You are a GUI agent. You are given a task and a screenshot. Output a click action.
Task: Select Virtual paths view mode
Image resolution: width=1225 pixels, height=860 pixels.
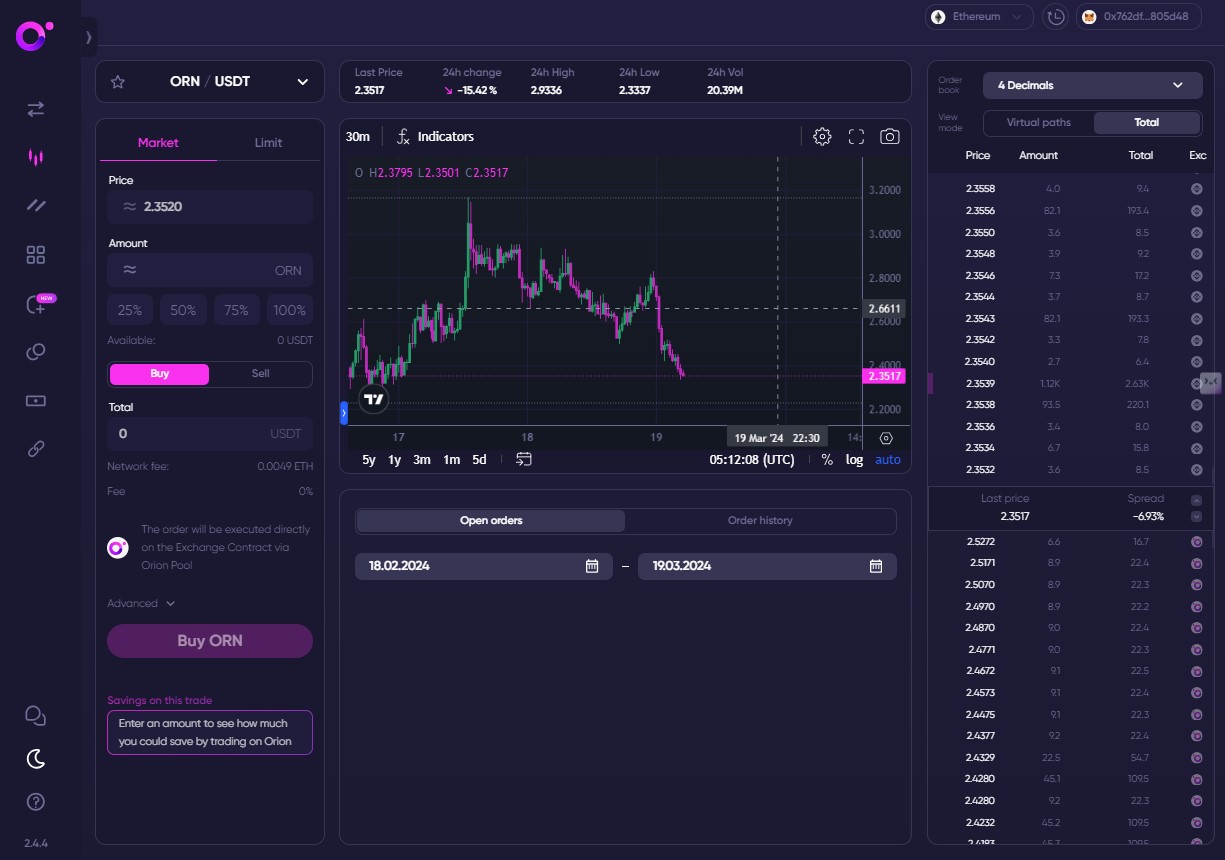tap(1038, 123)
